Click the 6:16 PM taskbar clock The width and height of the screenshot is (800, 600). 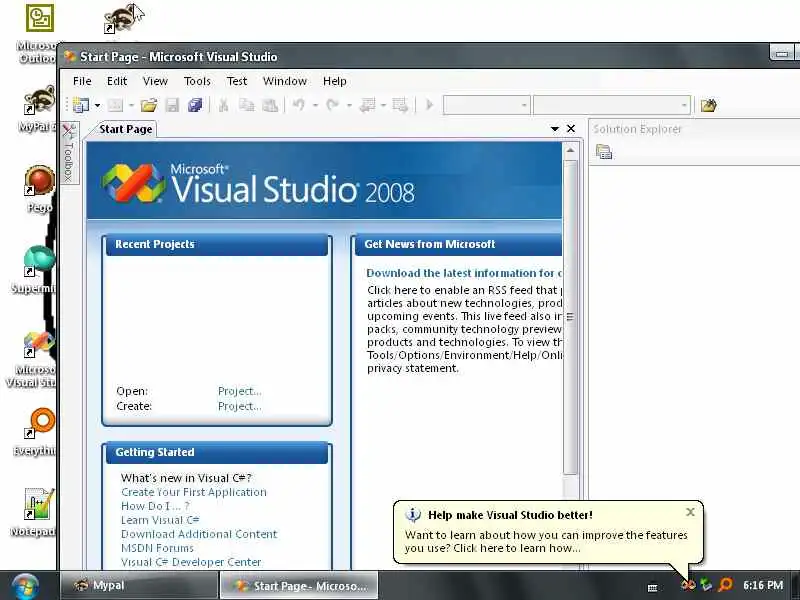pyautogui.click(x=763, y=585)
